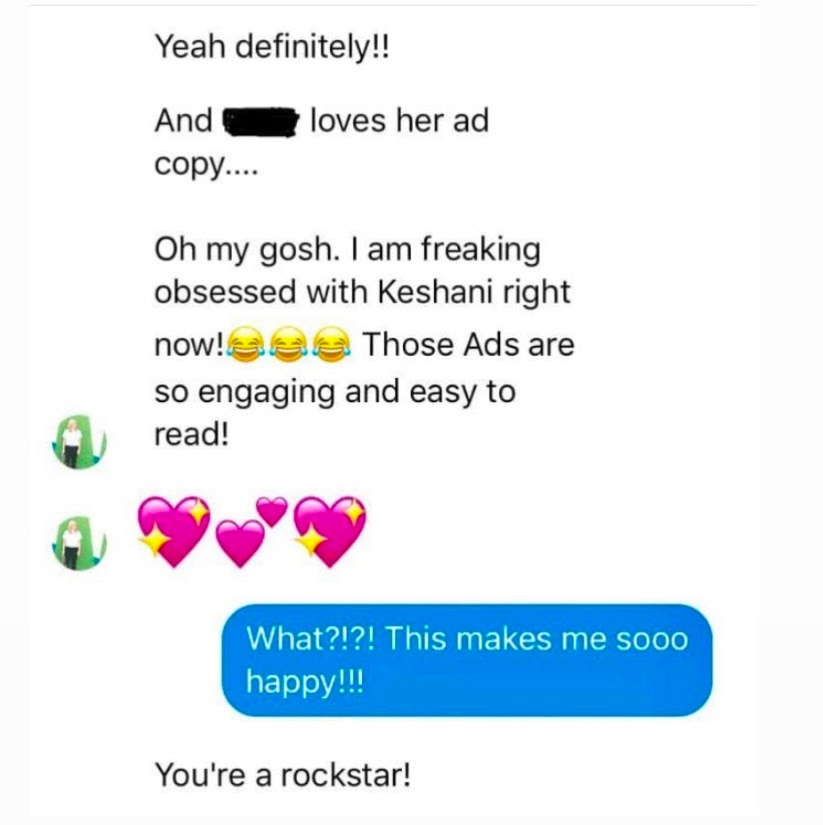The width and height of the screenshot is (823, 825).
Task: Click the third laughing-crying emoji
Action: pos(332,345)
